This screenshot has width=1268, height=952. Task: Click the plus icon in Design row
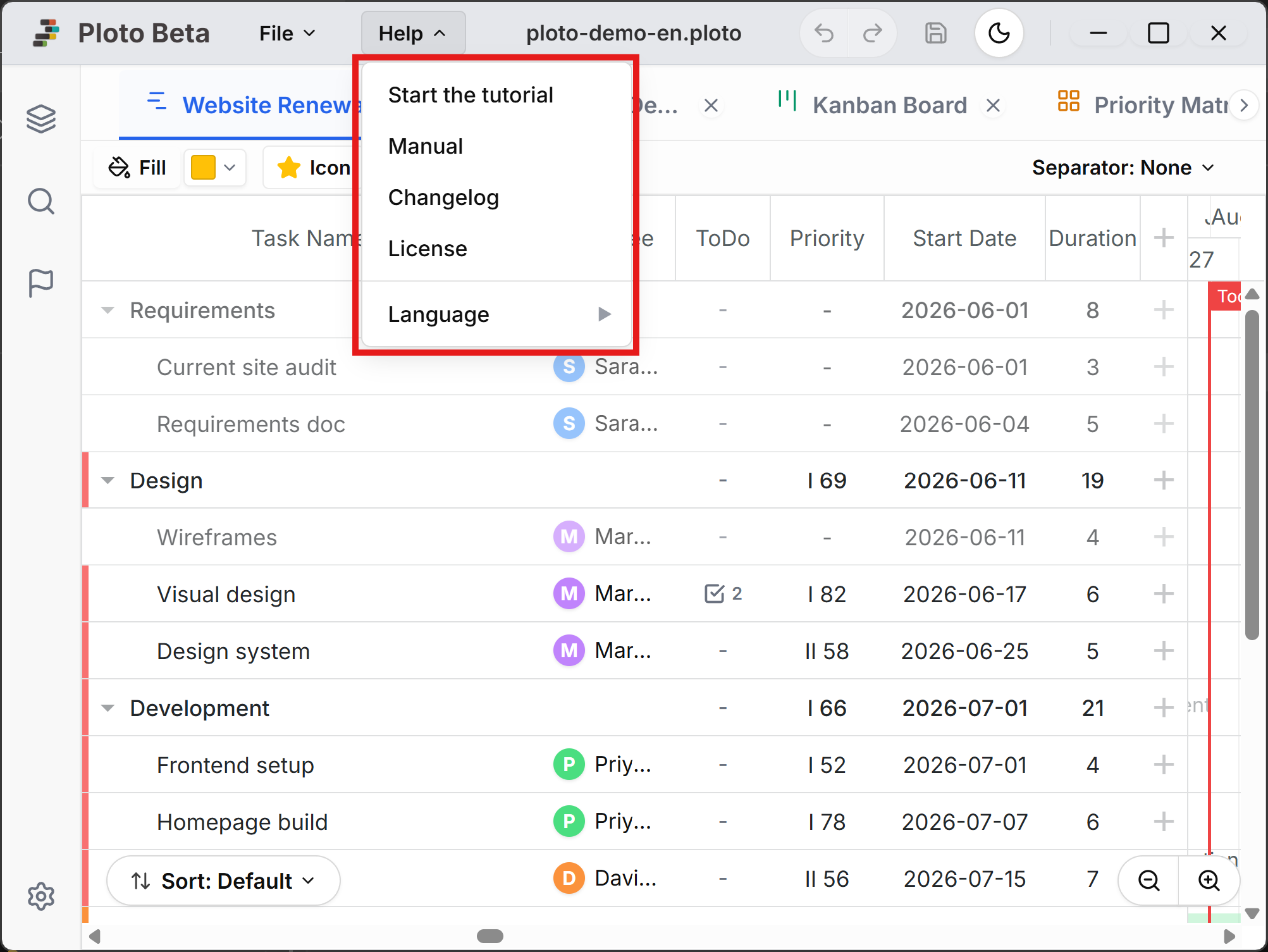point(1164,480)
